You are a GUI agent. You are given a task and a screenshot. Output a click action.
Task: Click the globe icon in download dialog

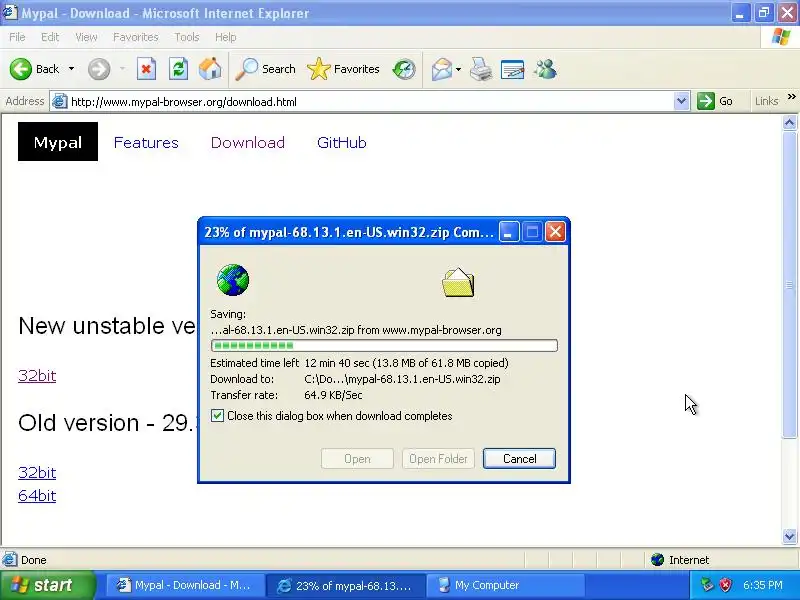point(233,280)
